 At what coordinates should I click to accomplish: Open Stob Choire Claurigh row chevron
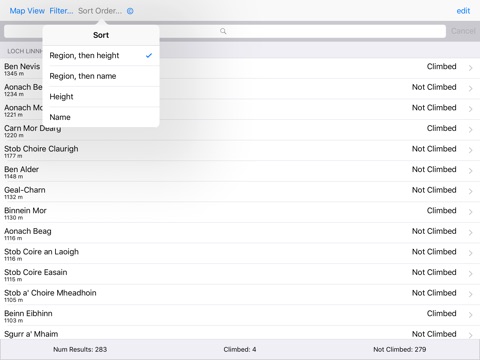470,150
